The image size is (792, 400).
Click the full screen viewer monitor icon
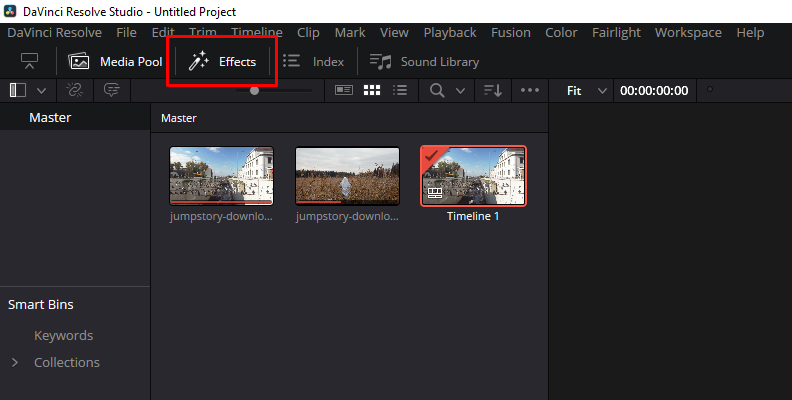[x=29, y=61]
